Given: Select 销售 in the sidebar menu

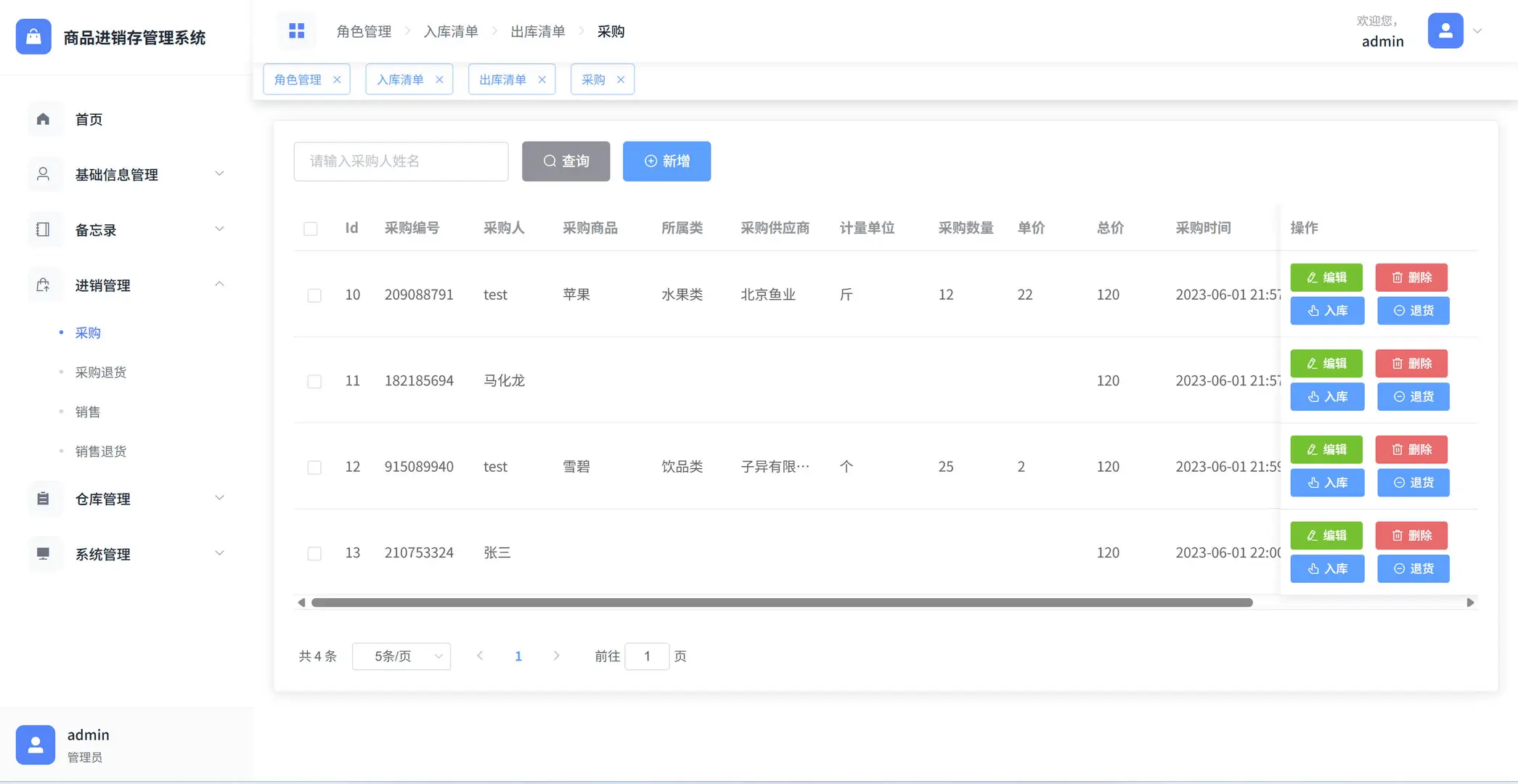Looking at the screenshot, I should click(87, 412).
